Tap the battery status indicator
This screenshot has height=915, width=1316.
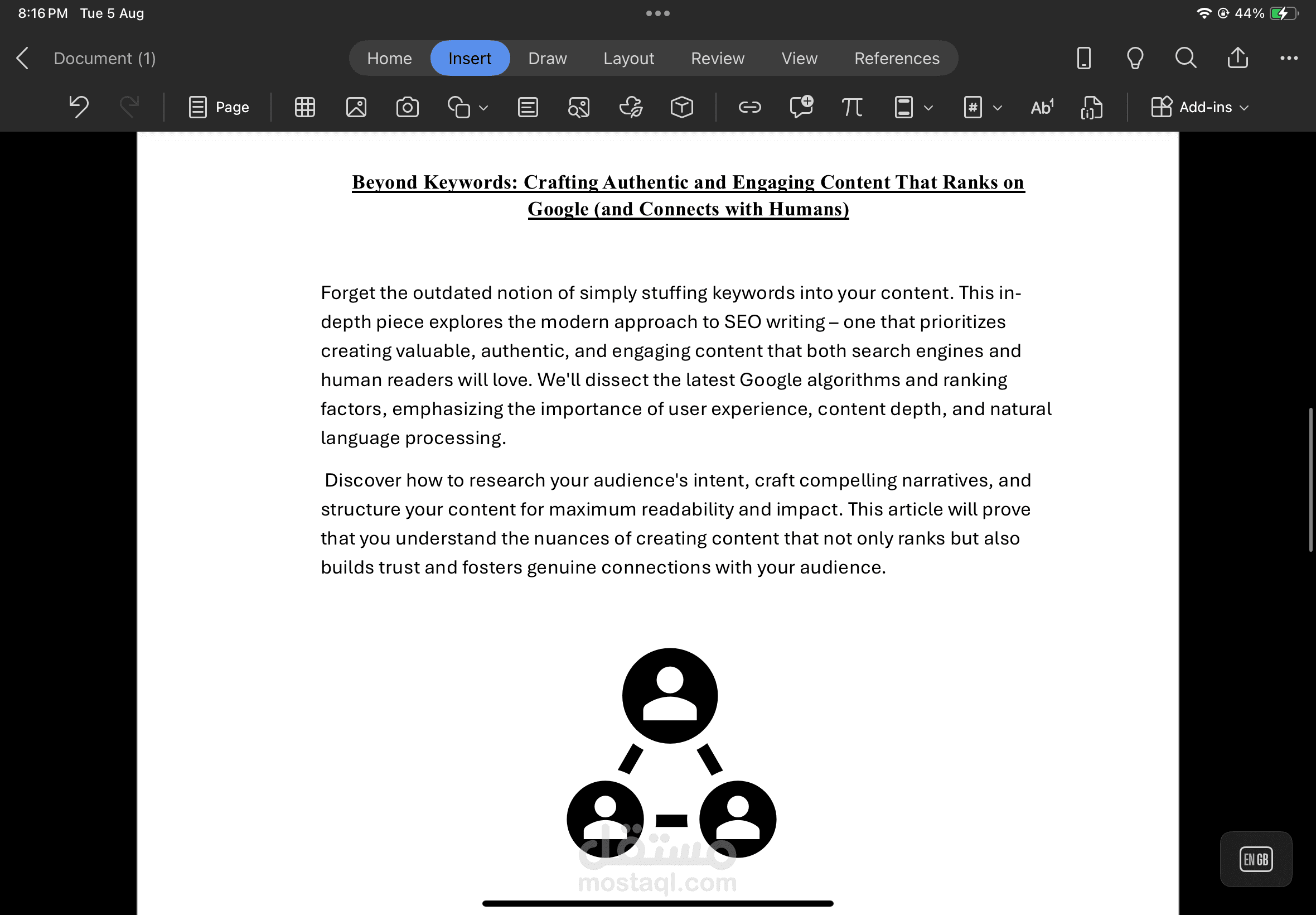click(1283, 13)
